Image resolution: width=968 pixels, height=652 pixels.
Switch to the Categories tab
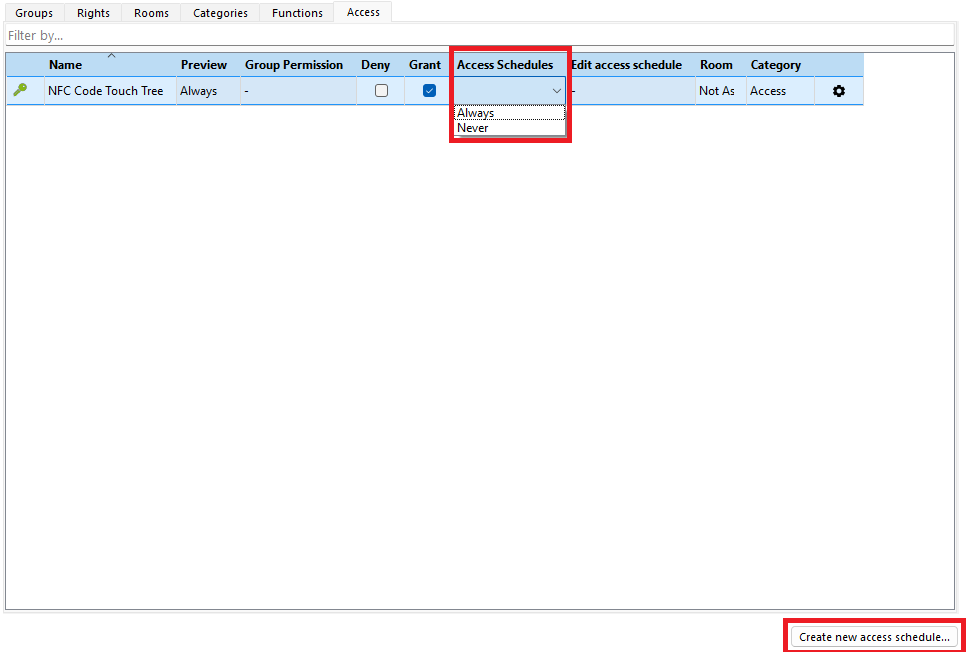220,13
